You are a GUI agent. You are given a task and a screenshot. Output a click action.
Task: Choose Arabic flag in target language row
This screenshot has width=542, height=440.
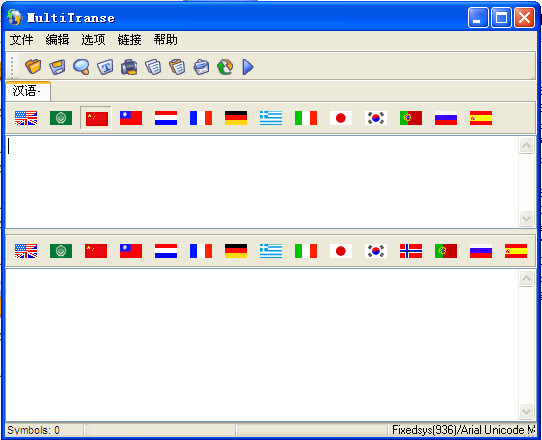pyautogui.click(x=61, y=251)
